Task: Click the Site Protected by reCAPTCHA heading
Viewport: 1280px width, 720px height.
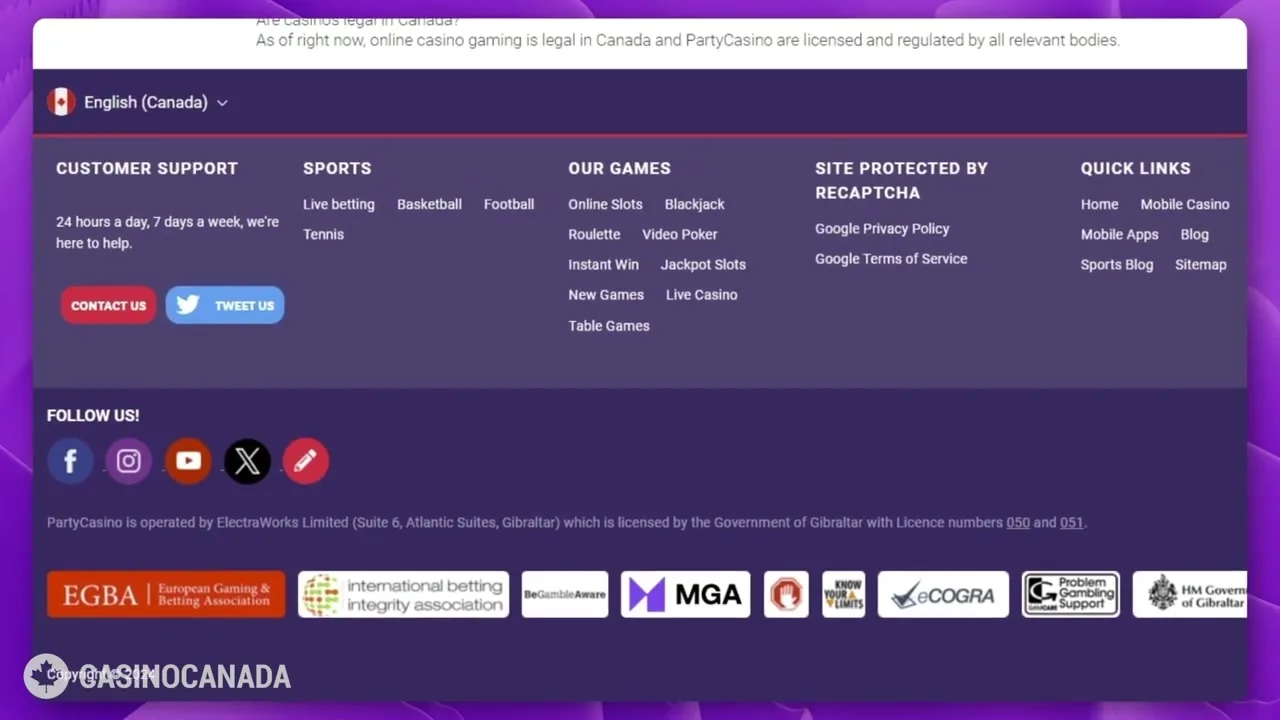Action: pyautogui.click(x=901, y=180)
